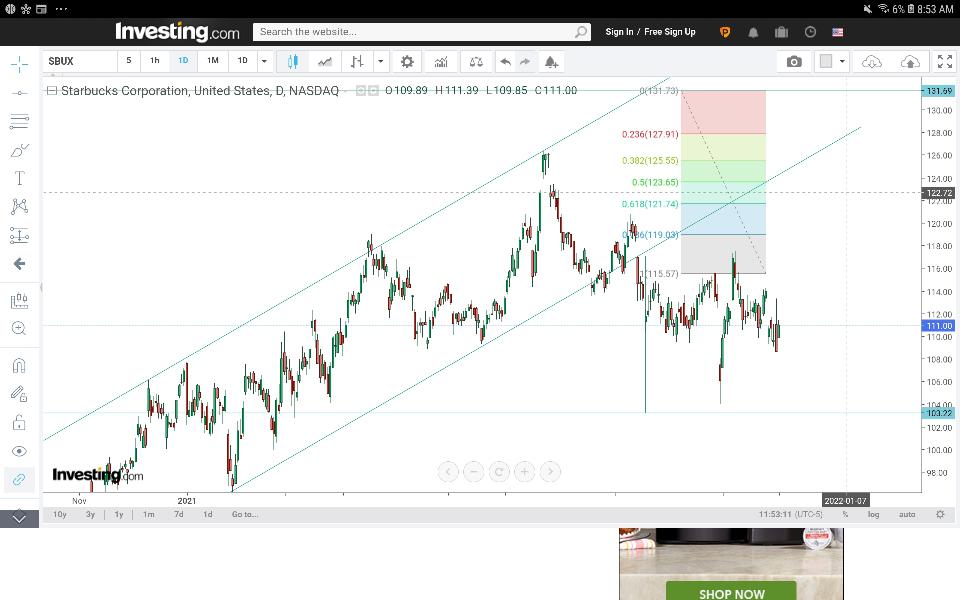The height and width of the screenshot is (600, 960).
Task: Select the text annotation tool
Action: [x=19, y=178]
